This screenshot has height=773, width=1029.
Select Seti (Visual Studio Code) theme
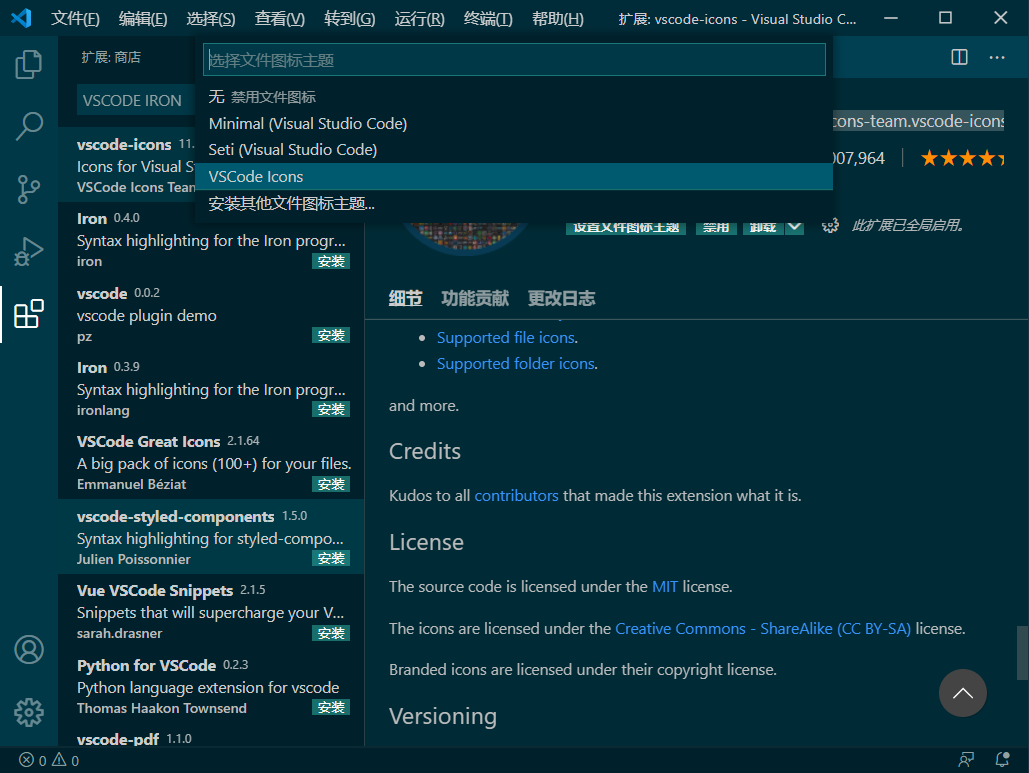[514, 150]
